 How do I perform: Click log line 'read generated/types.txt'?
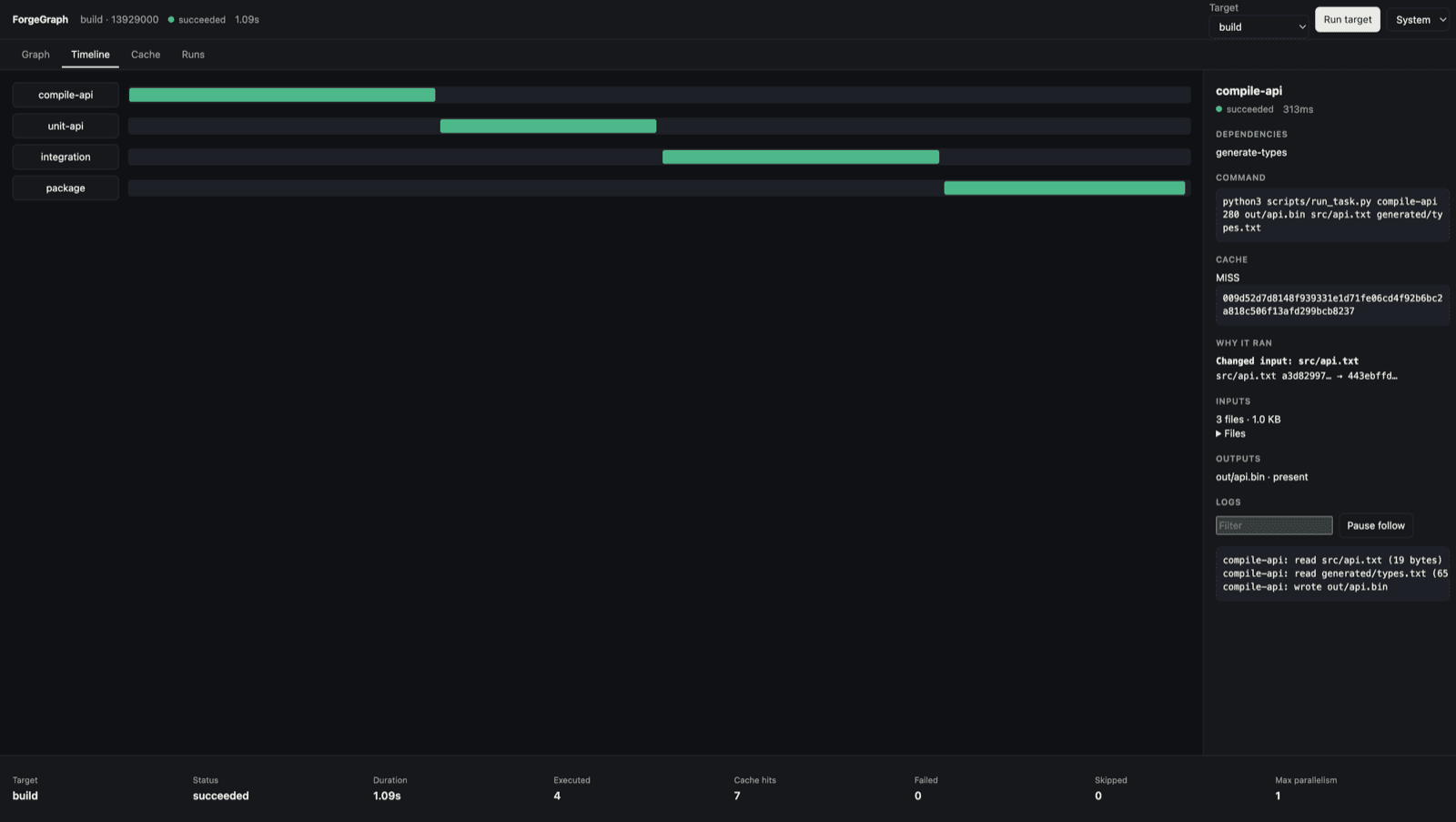[x=1335, y=573]
